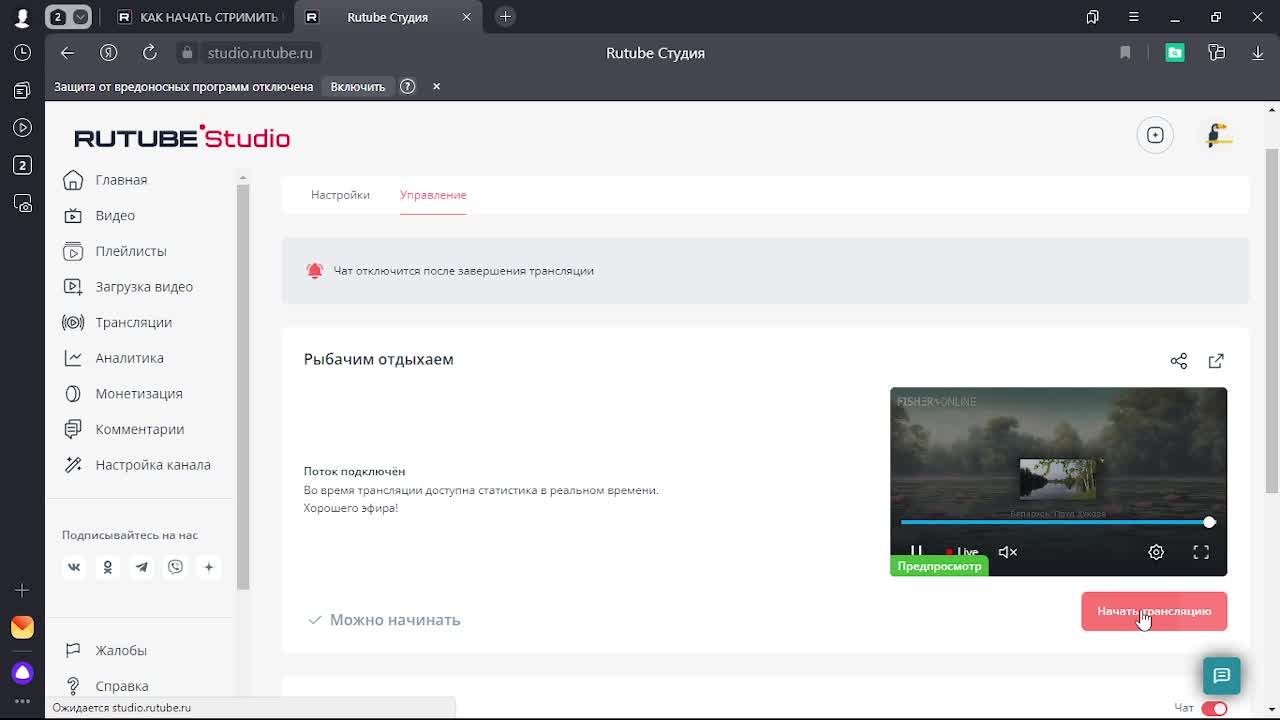This screenshot has width=1280, height=720.
Task: Click the RUTUBE Studio logo
Action: (182, 138)
